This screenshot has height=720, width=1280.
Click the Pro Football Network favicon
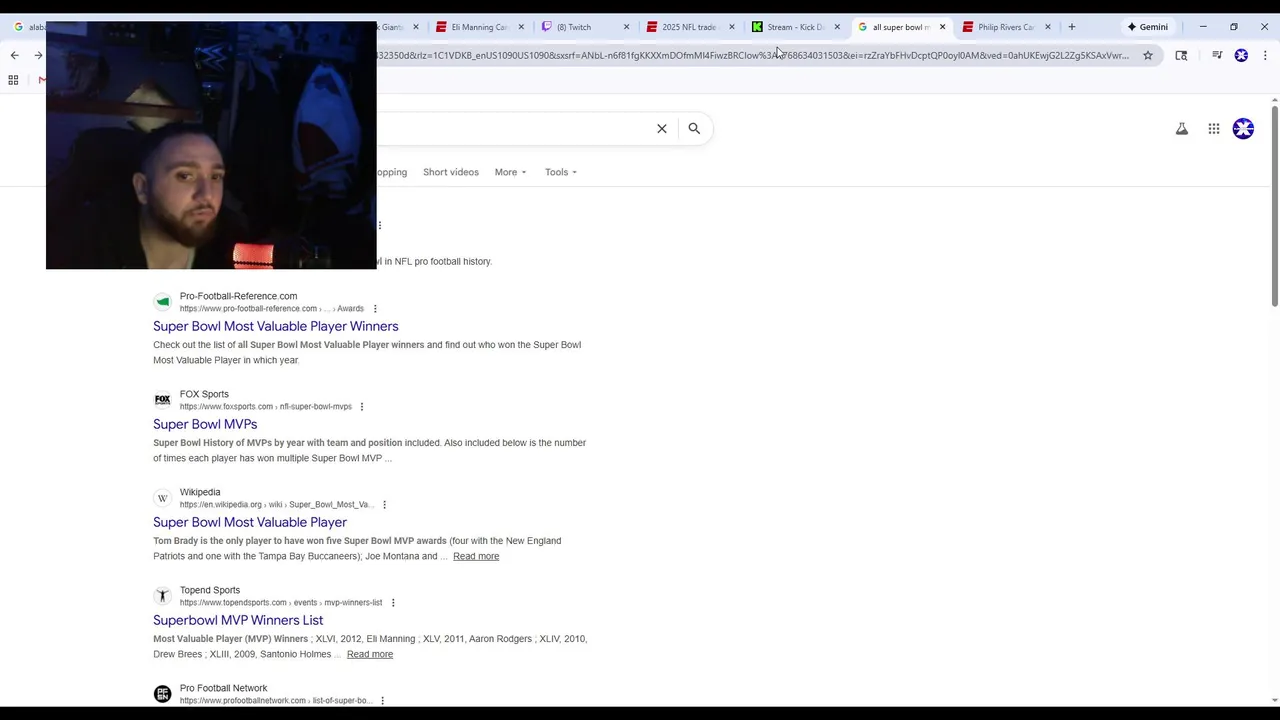tap(162, 694)
